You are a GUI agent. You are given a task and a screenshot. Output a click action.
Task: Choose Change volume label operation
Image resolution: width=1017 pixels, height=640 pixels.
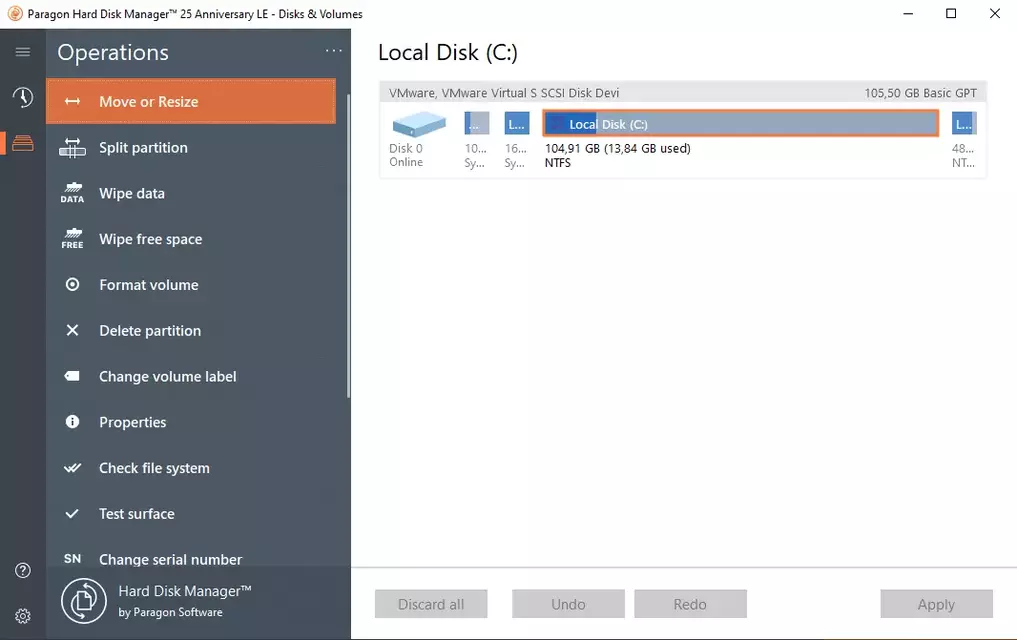coord(191,376)
